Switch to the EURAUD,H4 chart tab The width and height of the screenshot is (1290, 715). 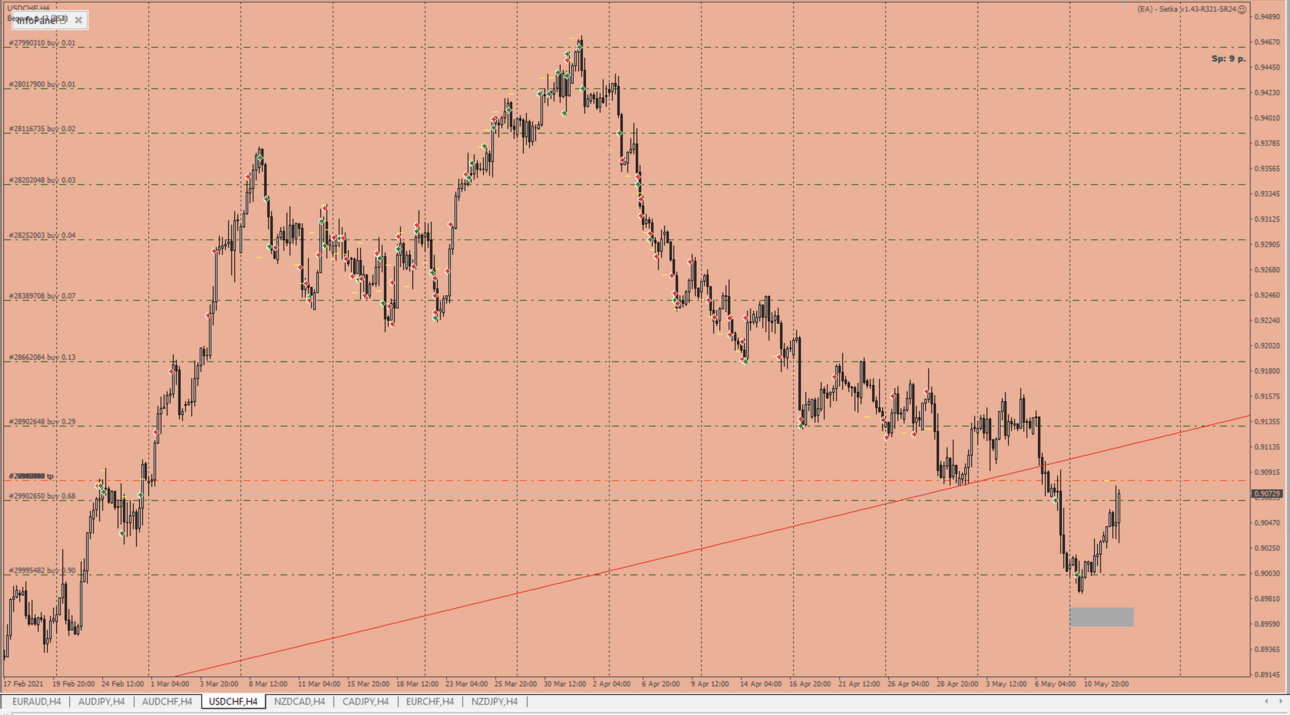point(36,702)
